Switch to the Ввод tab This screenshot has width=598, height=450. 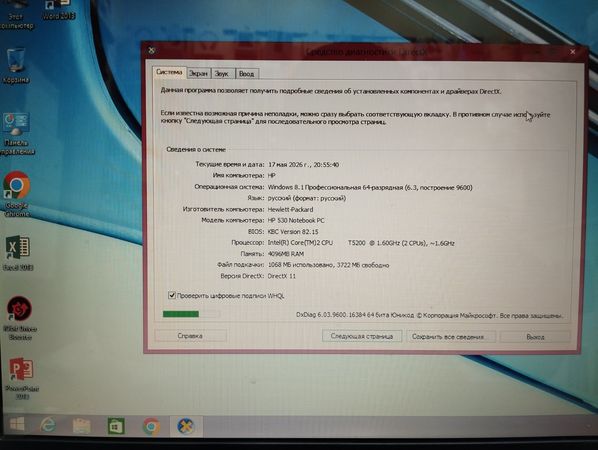coord(247,74)
